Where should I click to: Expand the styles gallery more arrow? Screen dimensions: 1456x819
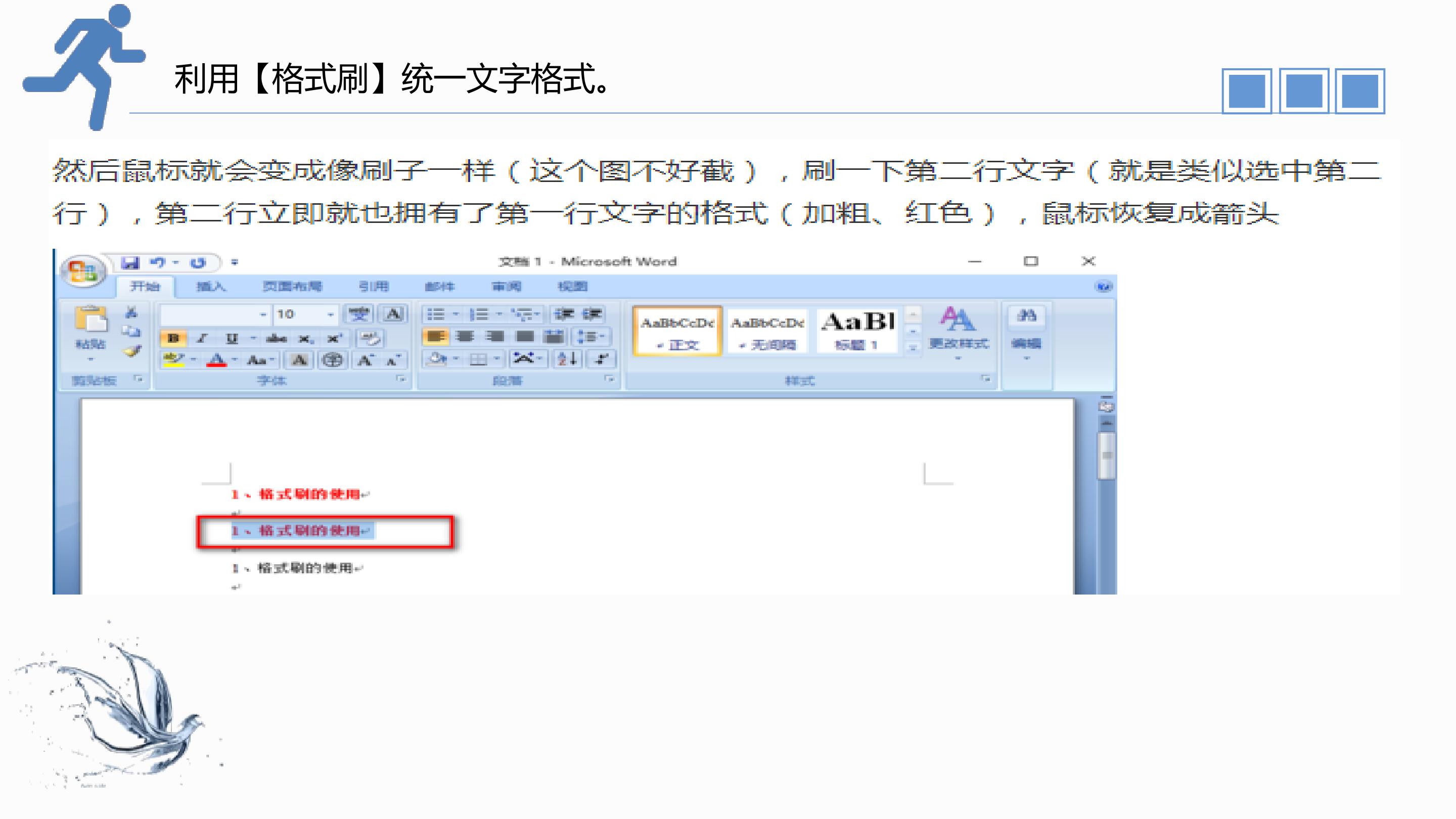(912, 348)
